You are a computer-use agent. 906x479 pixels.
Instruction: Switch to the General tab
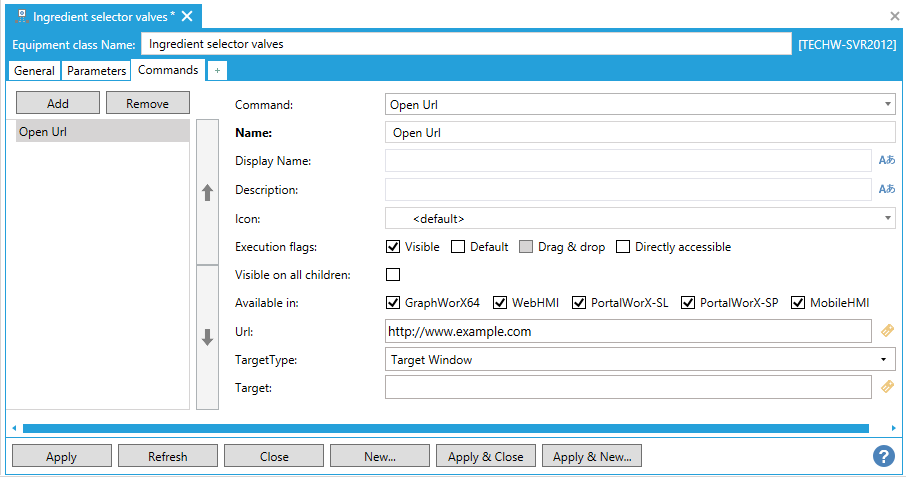tap(34, 71)
